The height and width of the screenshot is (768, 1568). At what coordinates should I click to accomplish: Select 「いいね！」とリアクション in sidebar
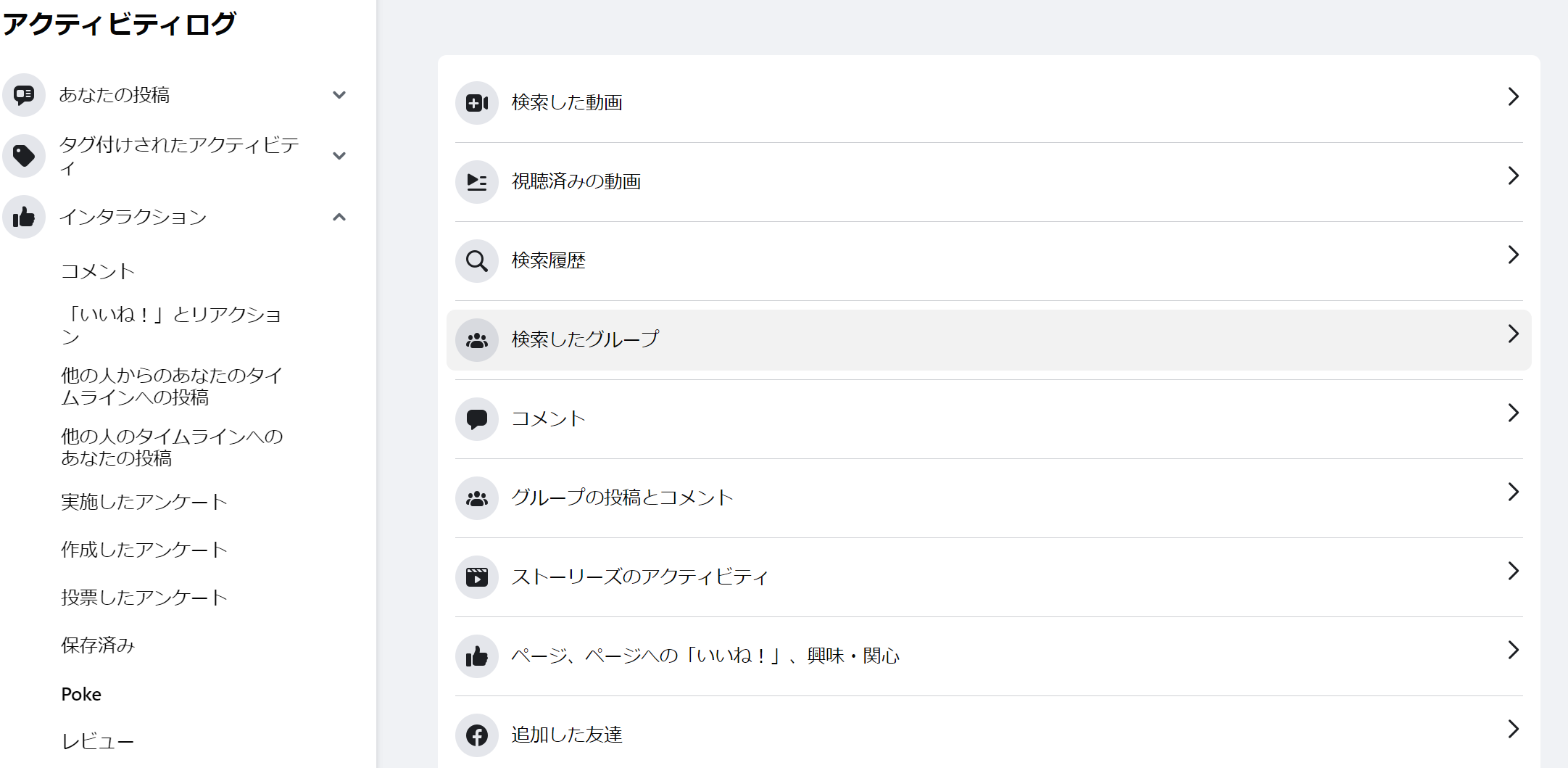point(172,326)
